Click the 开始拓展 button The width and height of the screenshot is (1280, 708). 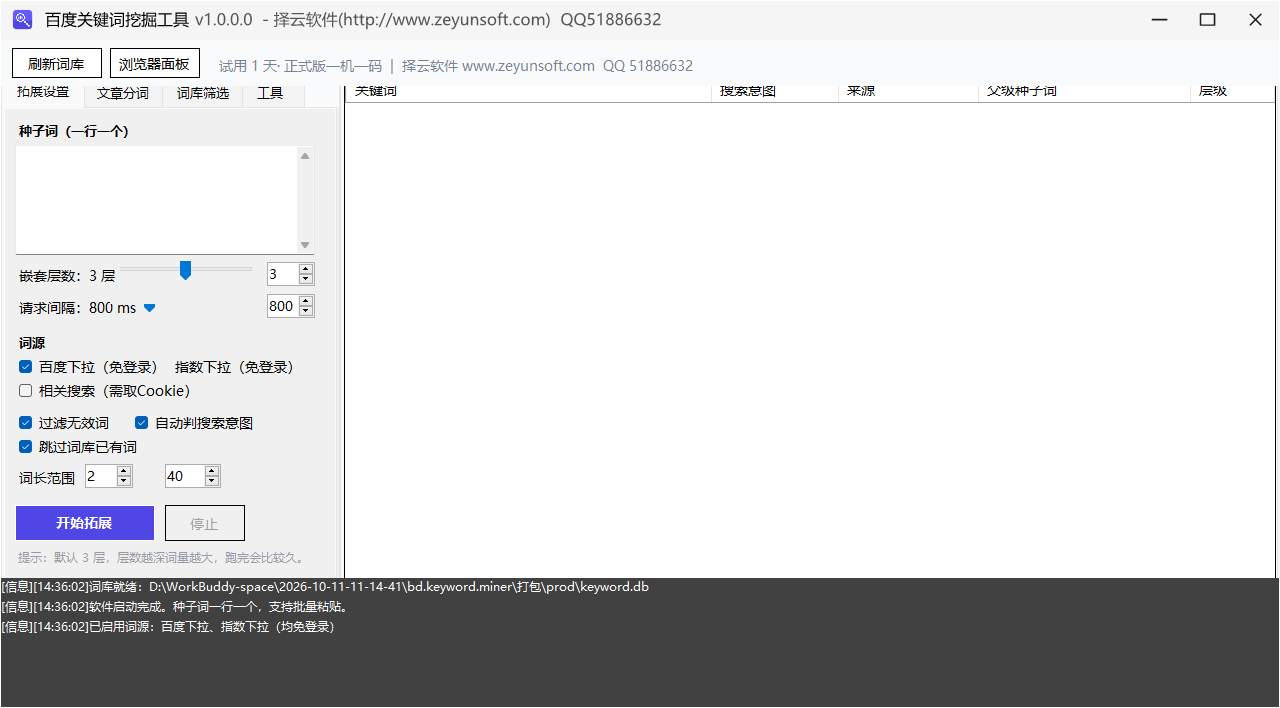point(85,523)
